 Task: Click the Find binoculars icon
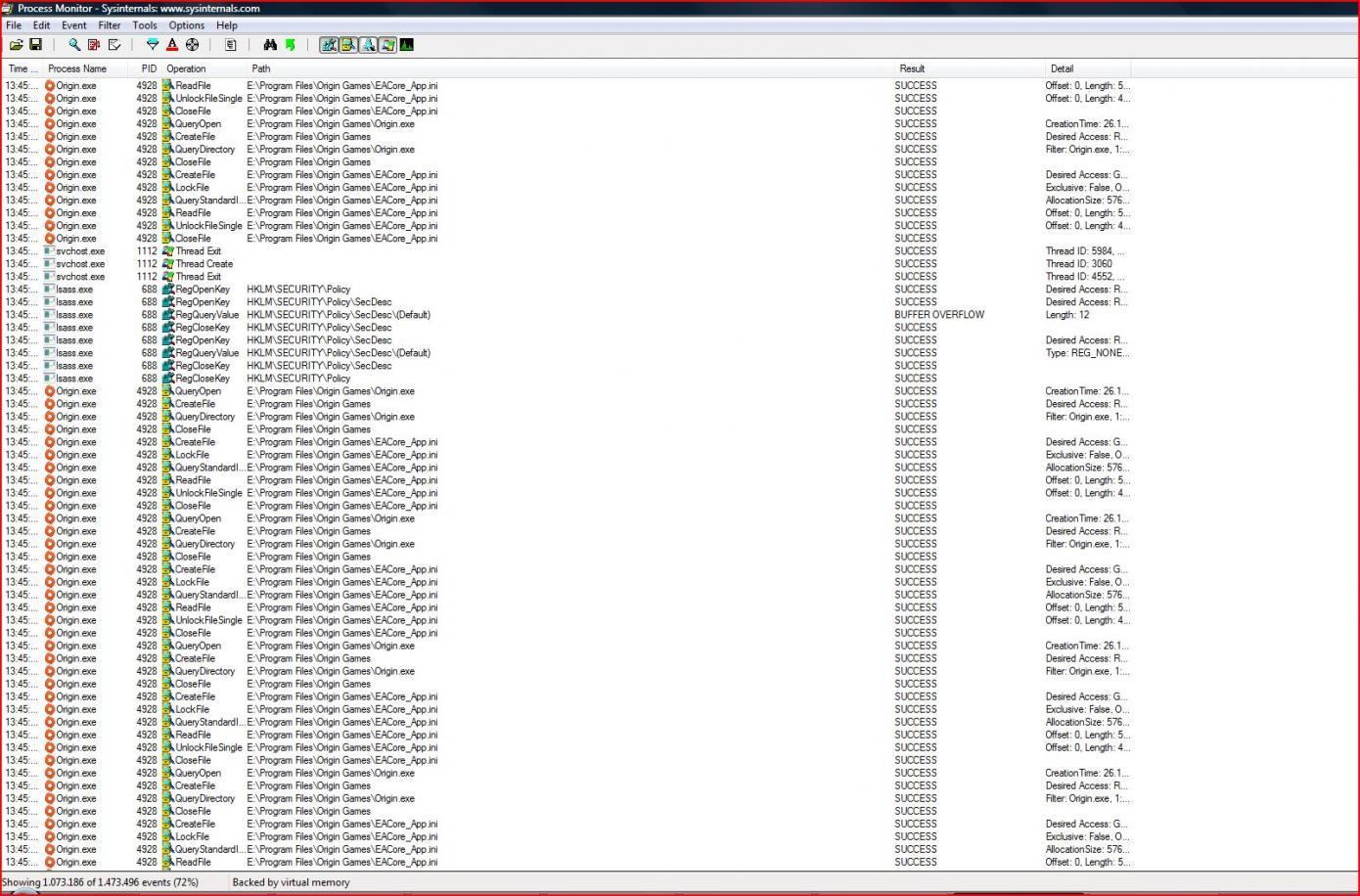click(270, 45)
